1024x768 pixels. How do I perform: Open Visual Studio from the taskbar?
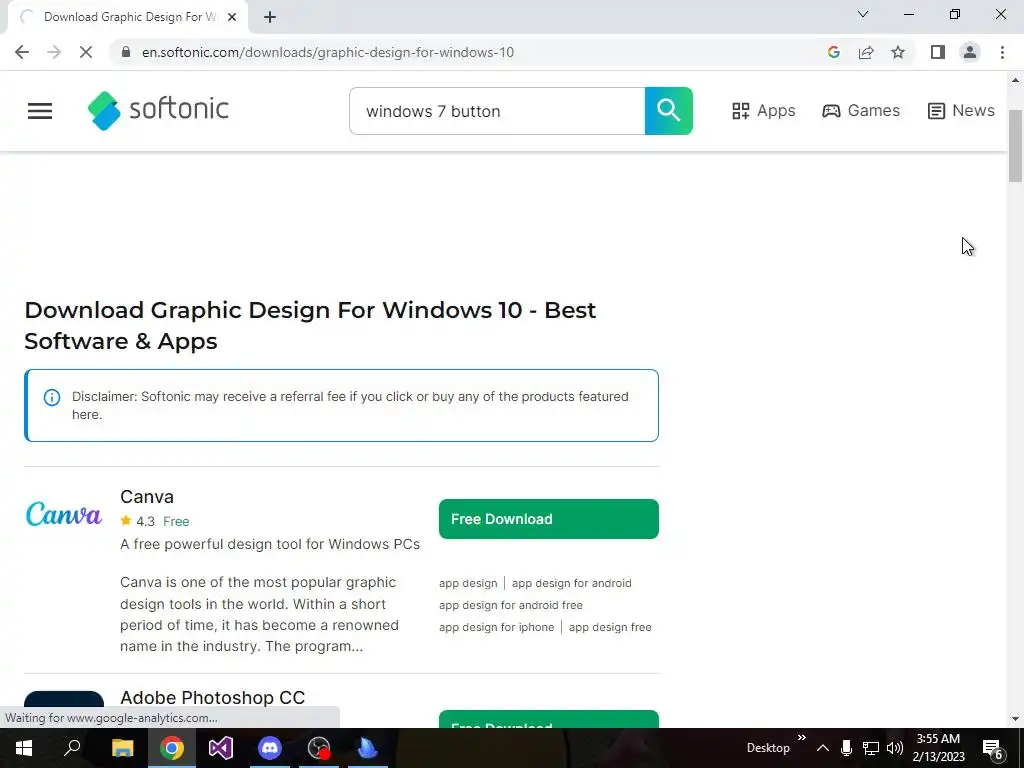tap(221, 748)
